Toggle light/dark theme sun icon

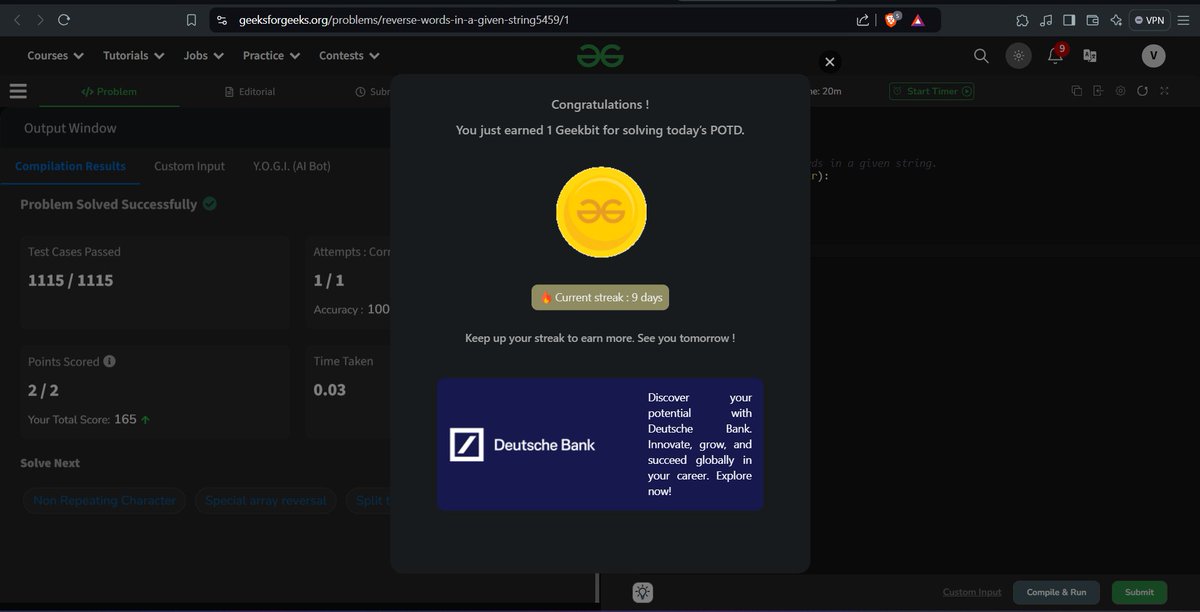(x=1018, y=56)
